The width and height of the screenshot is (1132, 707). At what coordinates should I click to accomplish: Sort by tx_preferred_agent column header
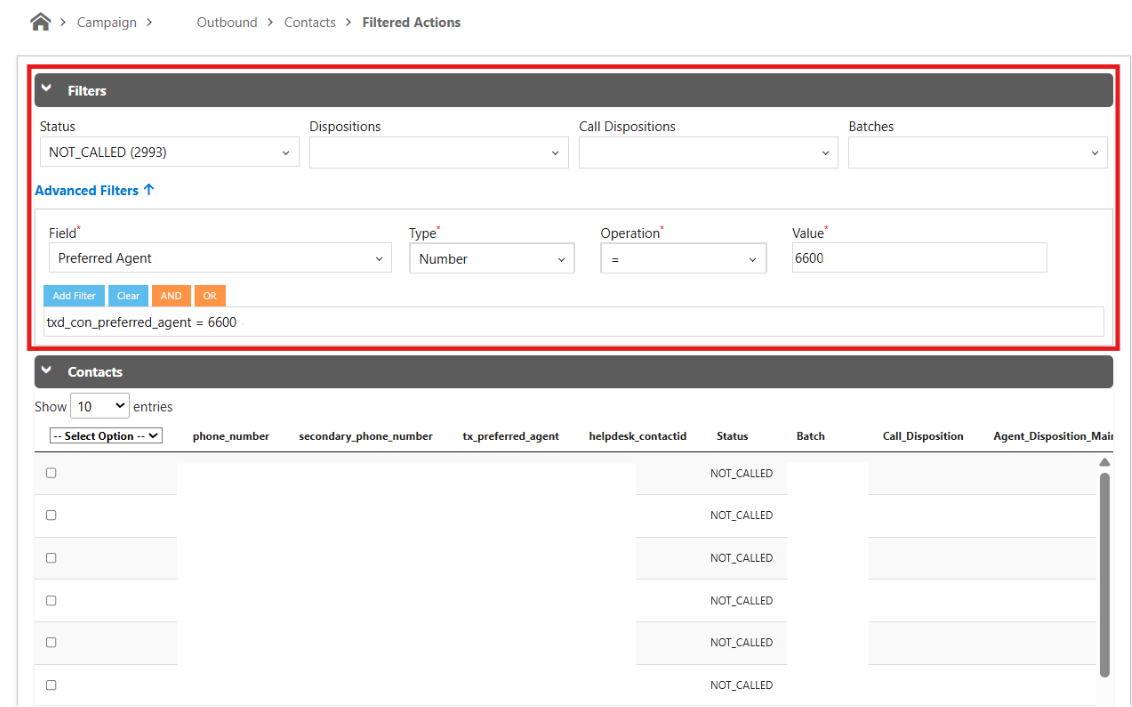pos(511,436)
